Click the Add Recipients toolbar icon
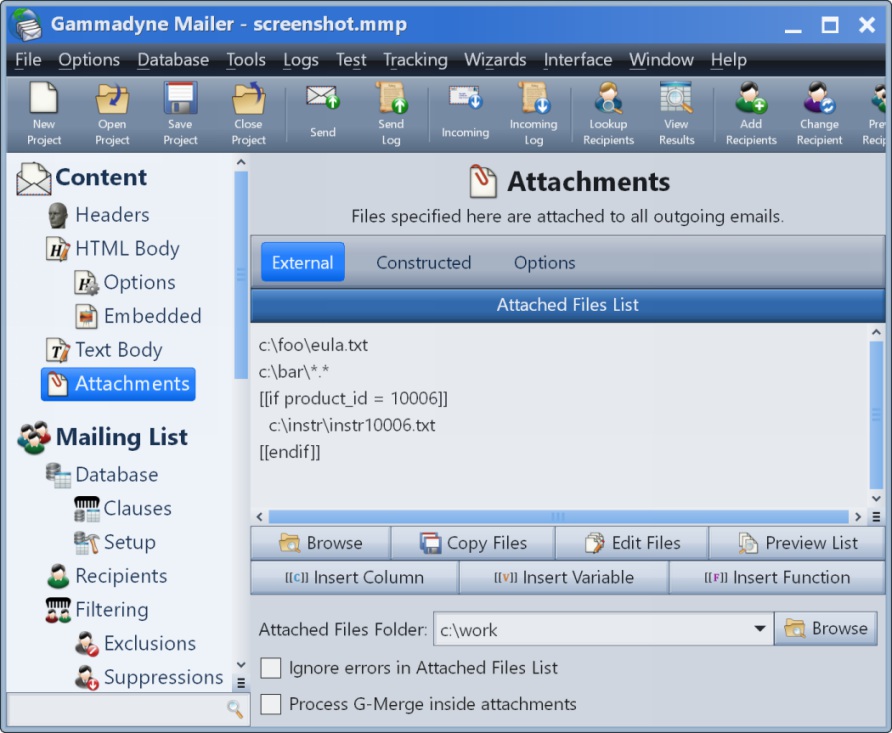 pos(751,113)
